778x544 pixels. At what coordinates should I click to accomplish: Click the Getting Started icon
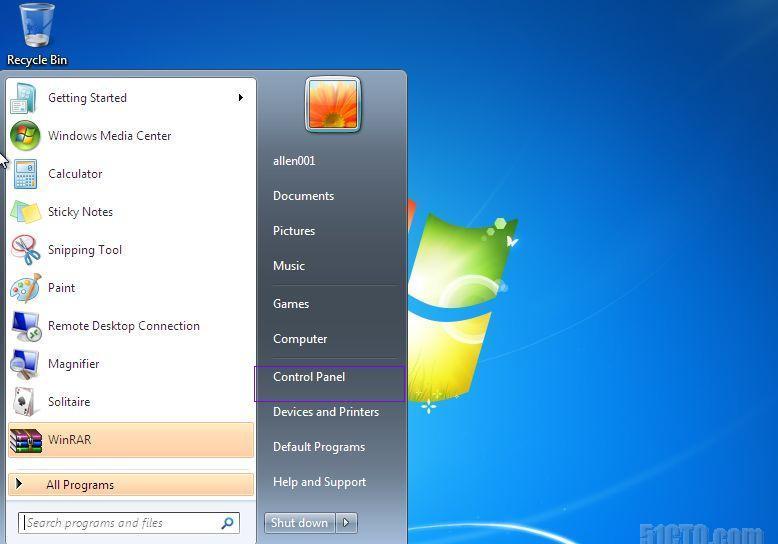click(x=23, y=98)
